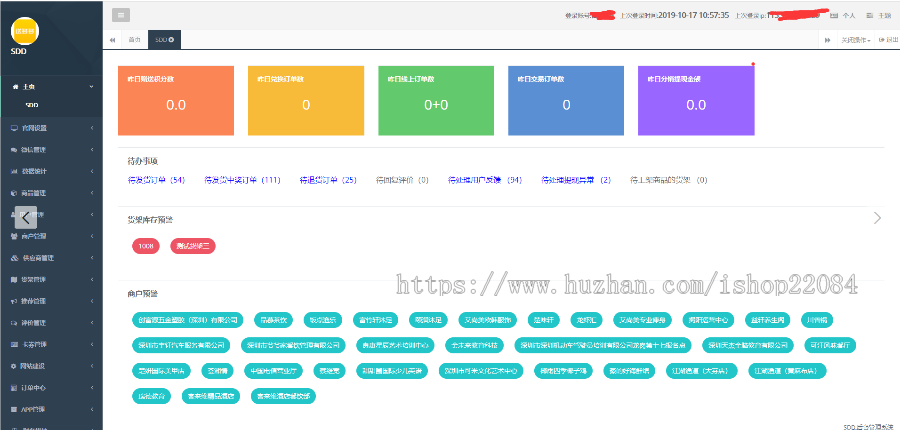Expand the 订单中心 menu chevron
900x430 pixels.
[x=92, y=388]
